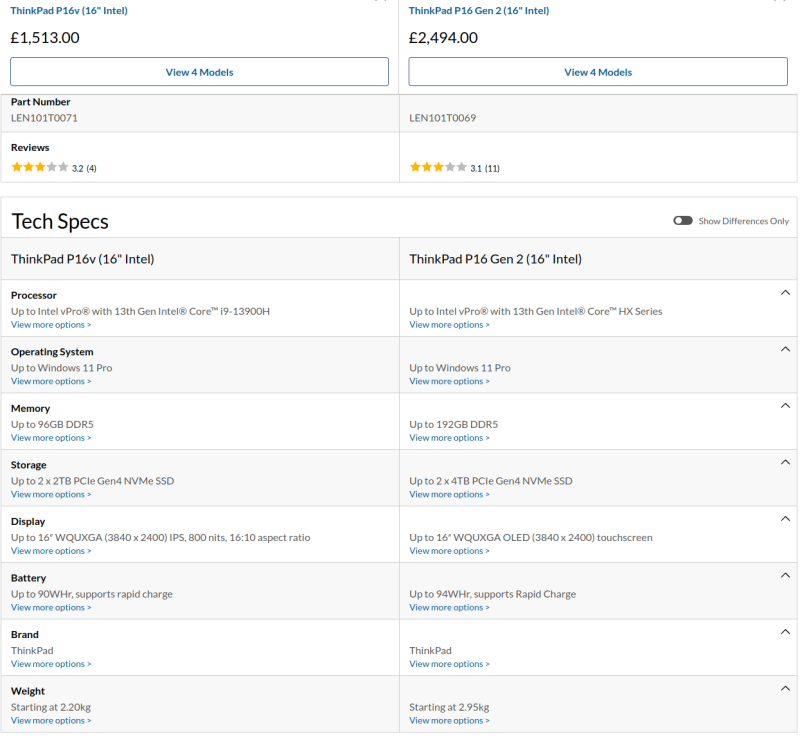
Task: View more Brand options for P16 Gen 2
Action: [449, 664]
